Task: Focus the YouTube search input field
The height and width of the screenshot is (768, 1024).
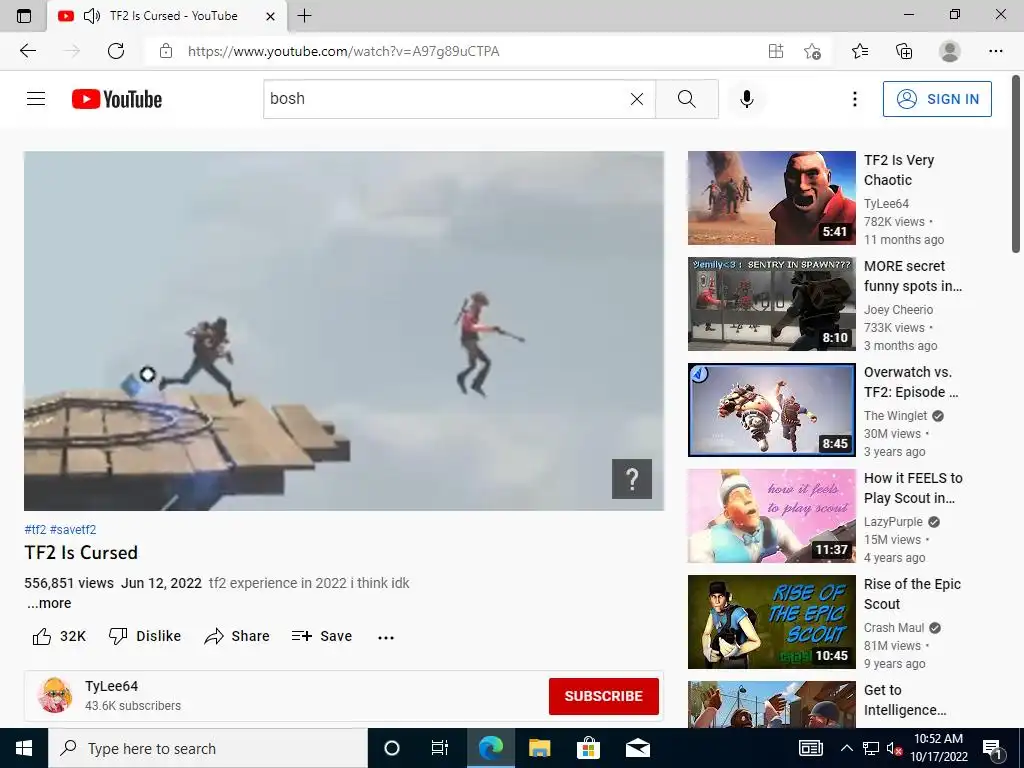Action: coord(447,99)
